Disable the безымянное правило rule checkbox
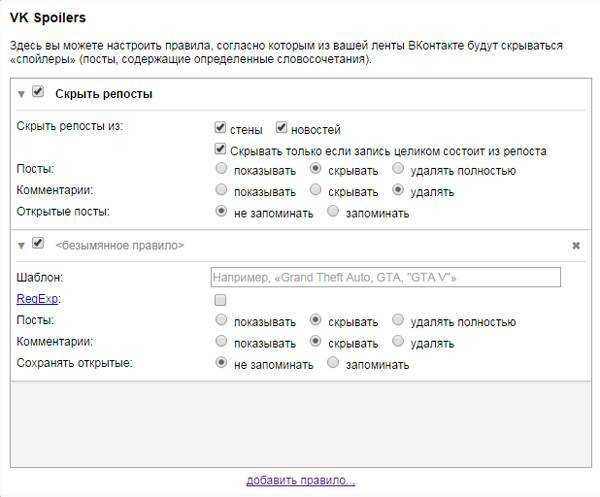 coord(38,243)
